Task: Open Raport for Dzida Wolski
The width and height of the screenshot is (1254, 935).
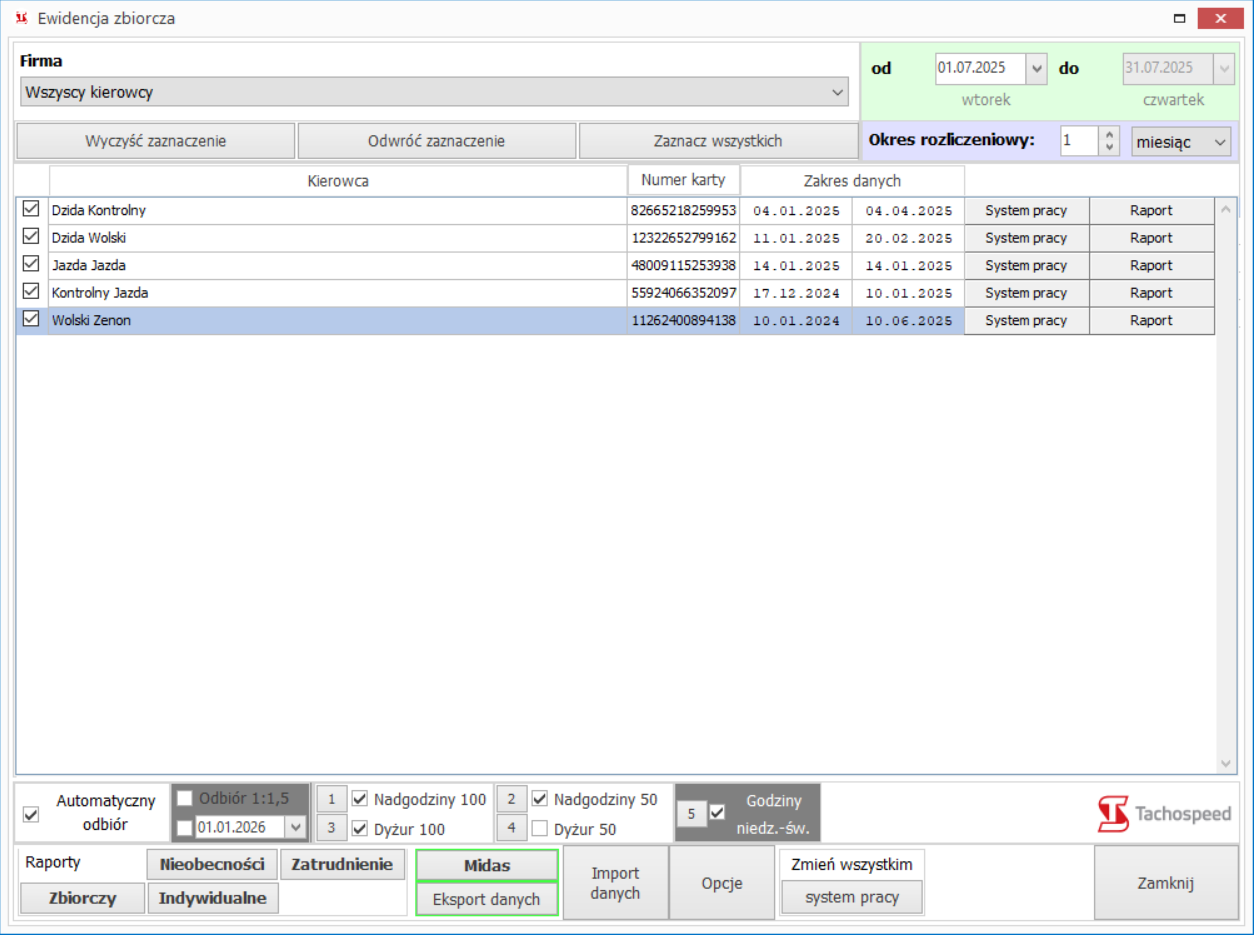Action: [x=1151, y=238]
